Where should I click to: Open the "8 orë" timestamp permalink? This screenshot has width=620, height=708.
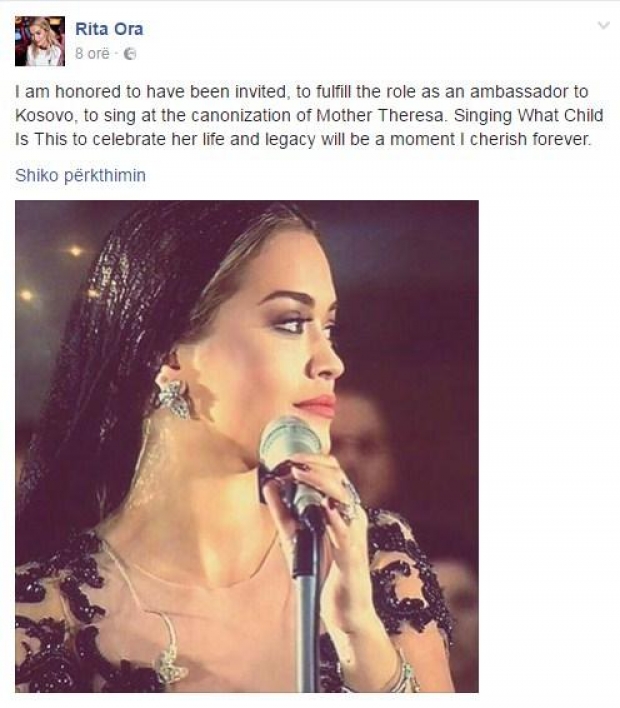coord(92,53)
